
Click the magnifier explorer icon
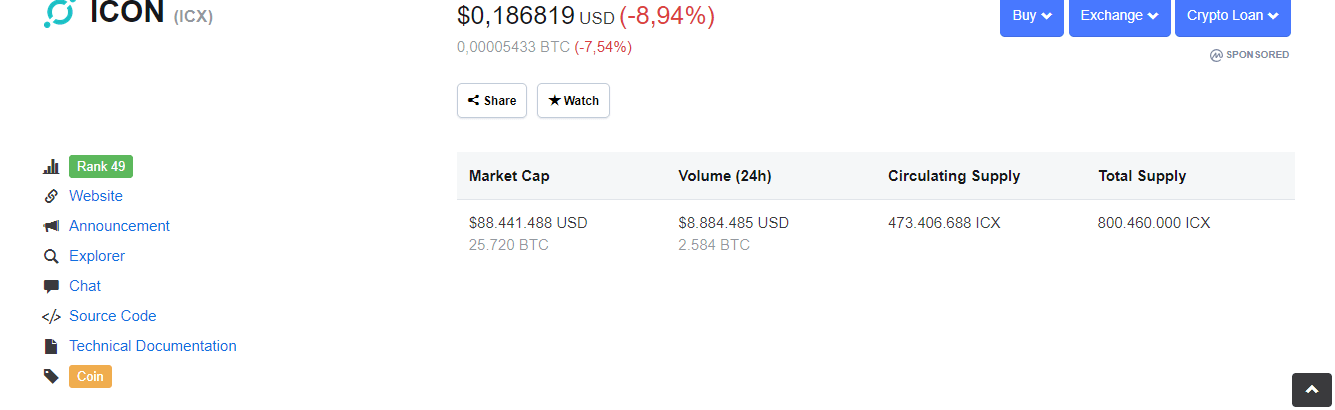coord(51,256)
